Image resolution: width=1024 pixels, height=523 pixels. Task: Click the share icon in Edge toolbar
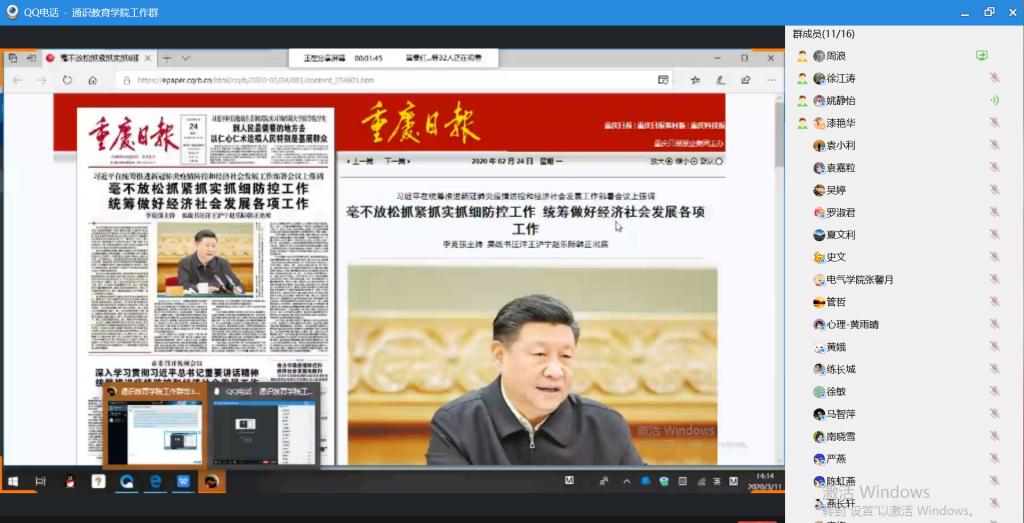(x=745, y=80)
